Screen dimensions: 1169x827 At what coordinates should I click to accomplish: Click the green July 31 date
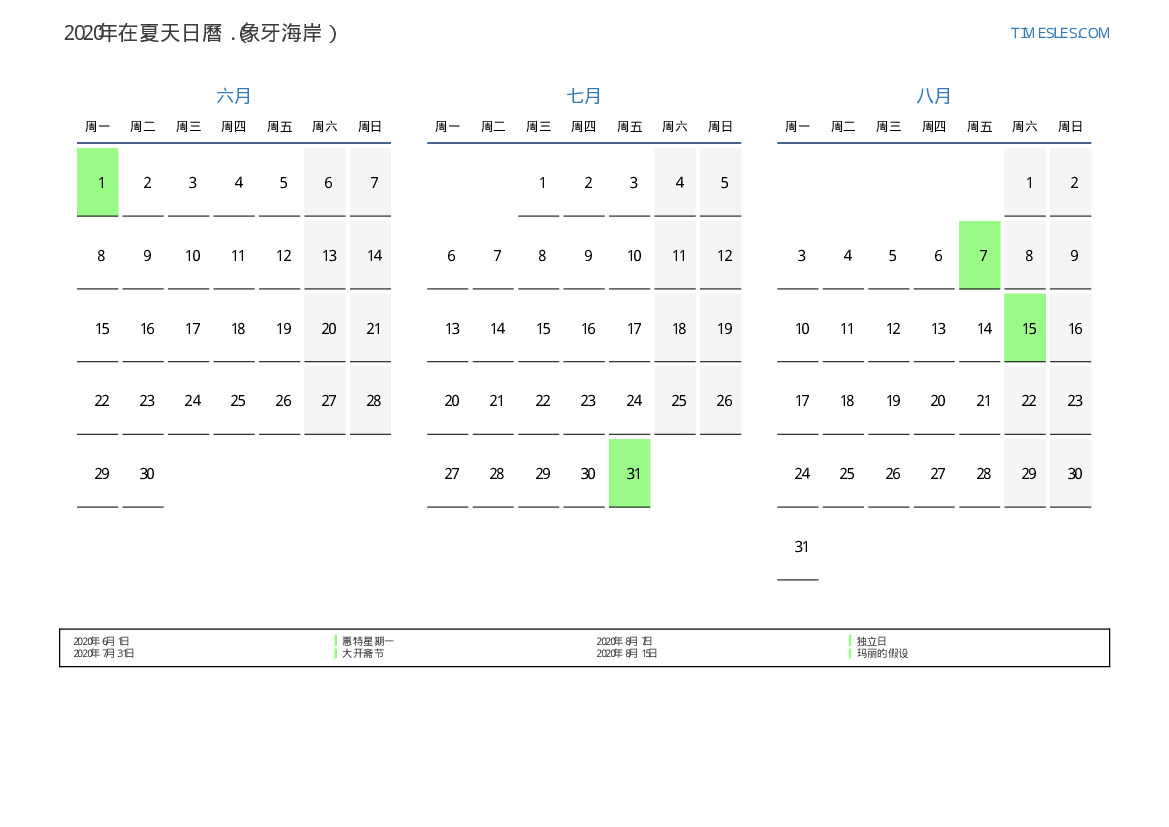click(630, 473)
